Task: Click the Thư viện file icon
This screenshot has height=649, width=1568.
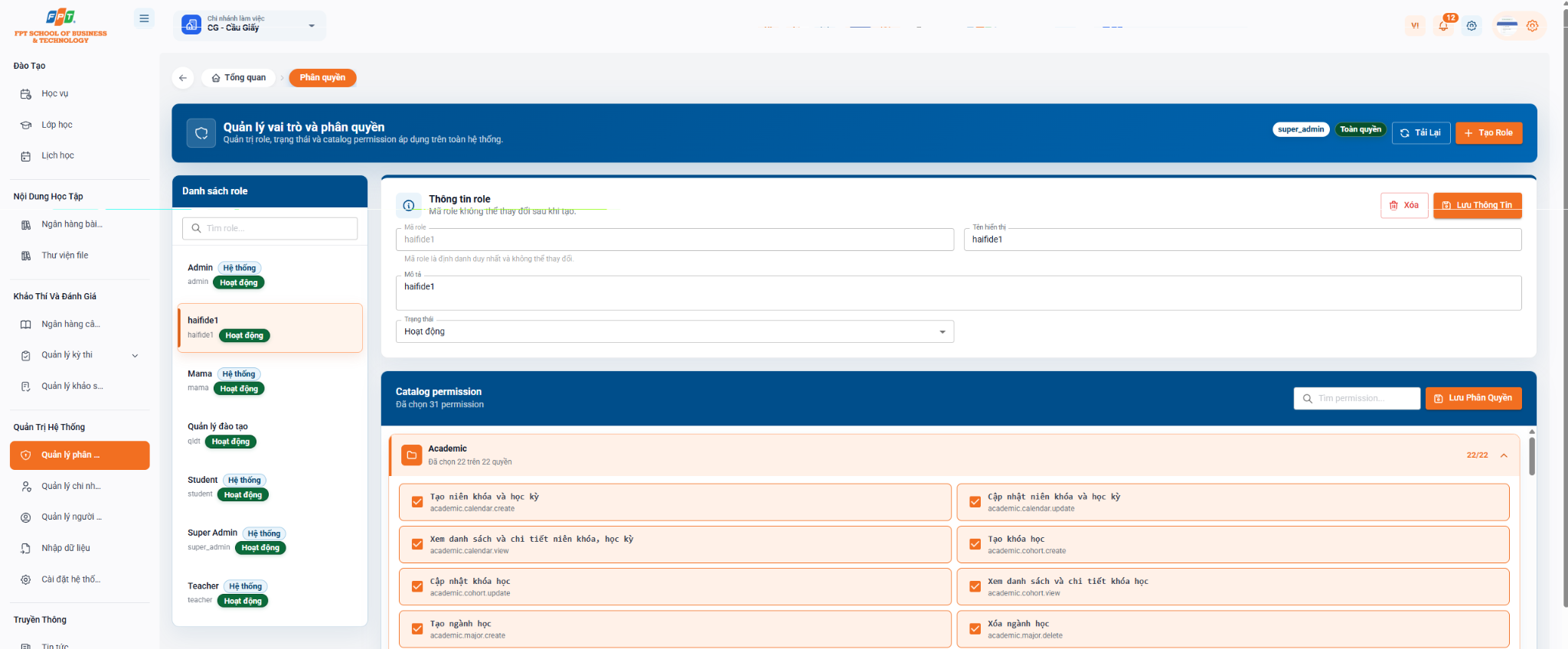Action: click(x=26, y=256)
